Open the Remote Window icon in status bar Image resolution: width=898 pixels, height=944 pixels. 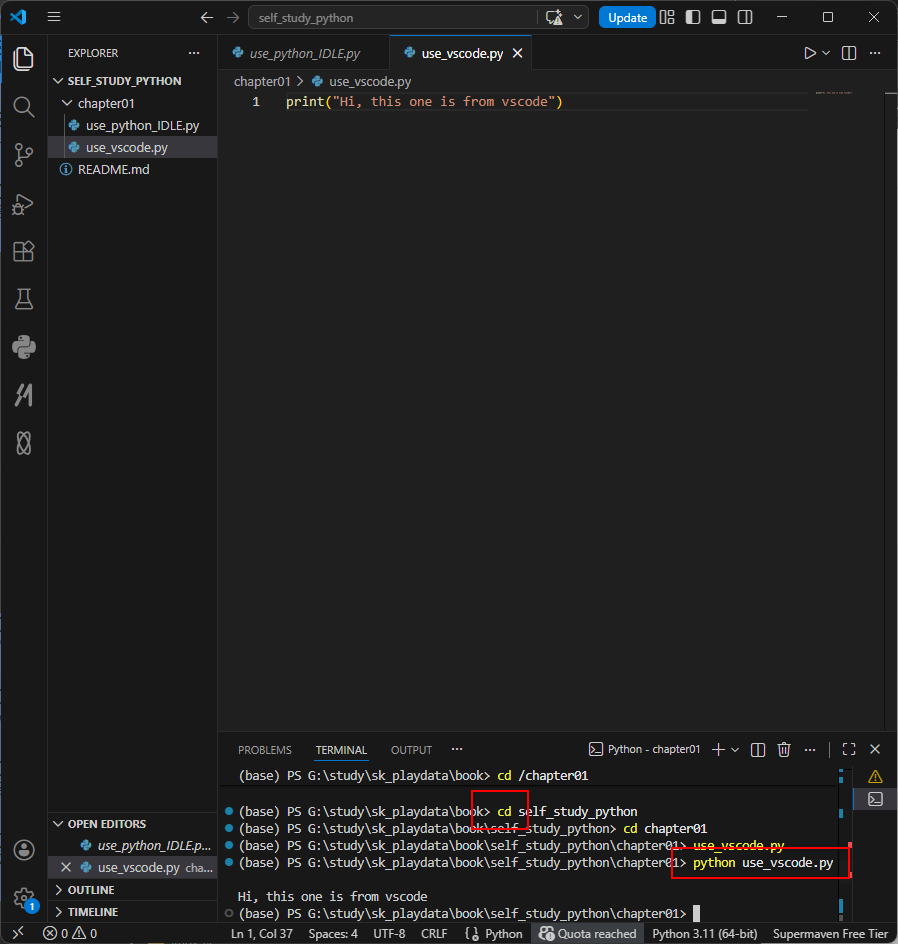(18, 933)
